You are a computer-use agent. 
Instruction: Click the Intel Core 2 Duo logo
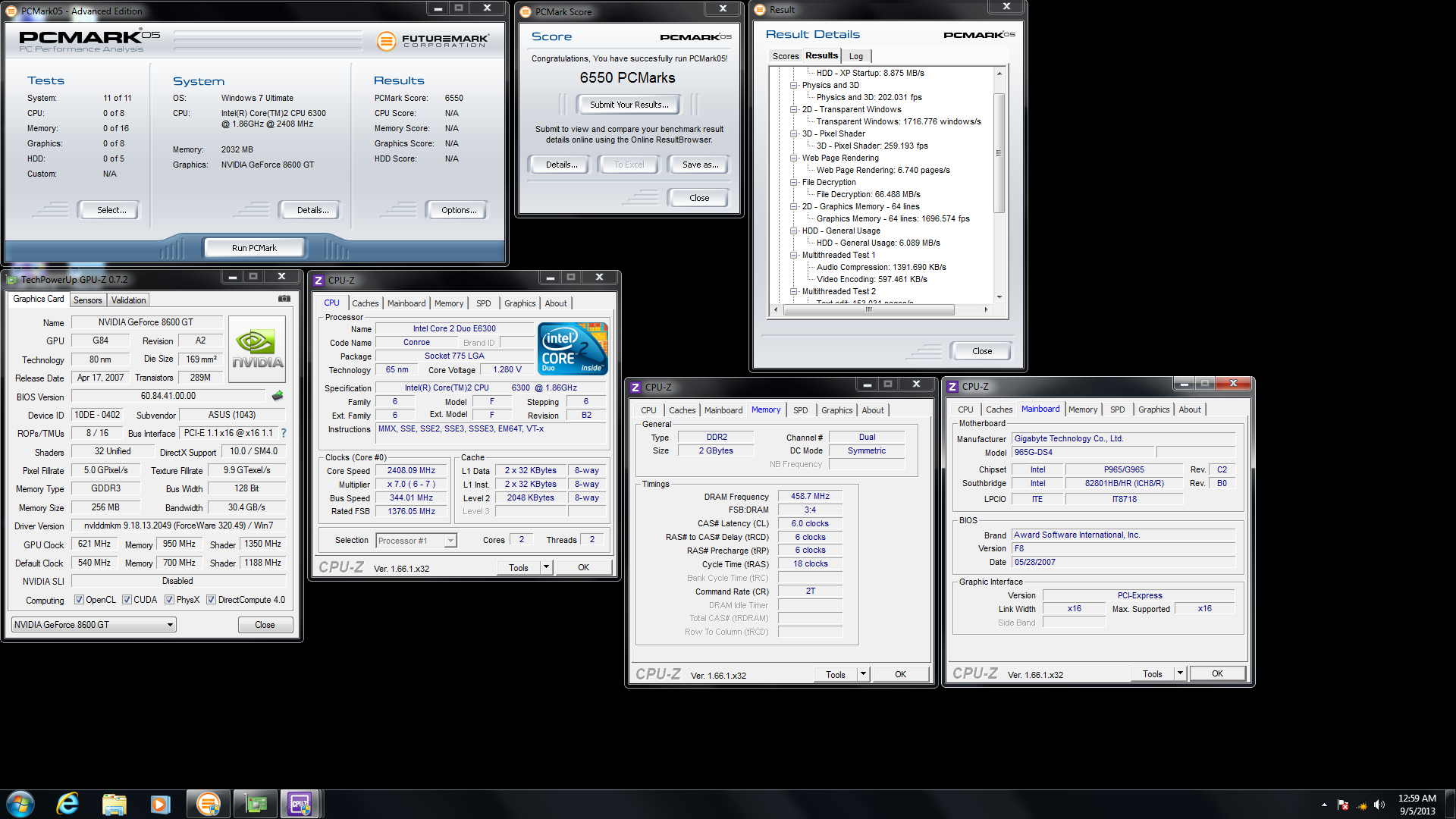coord(573,348)
